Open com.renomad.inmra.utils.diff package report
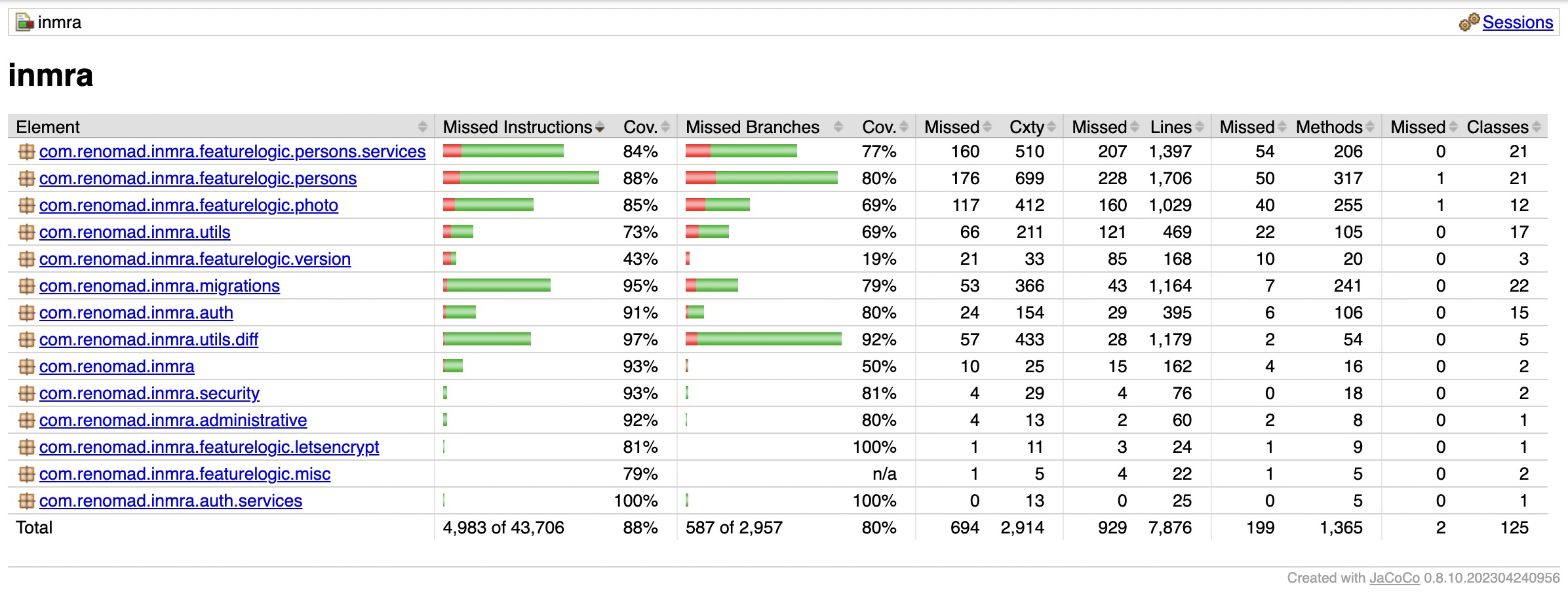The width and height of the screenshot is (1568, 599). 149,339
